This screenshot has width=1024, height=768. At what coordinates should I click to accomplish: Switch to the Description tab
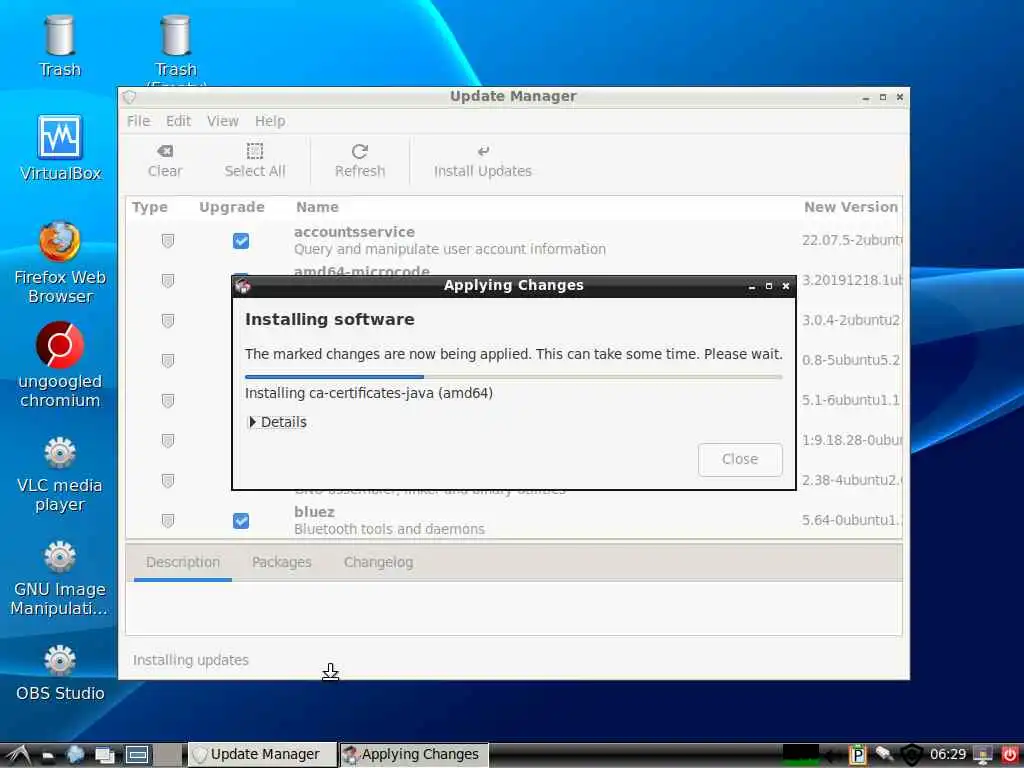point(183,562)
